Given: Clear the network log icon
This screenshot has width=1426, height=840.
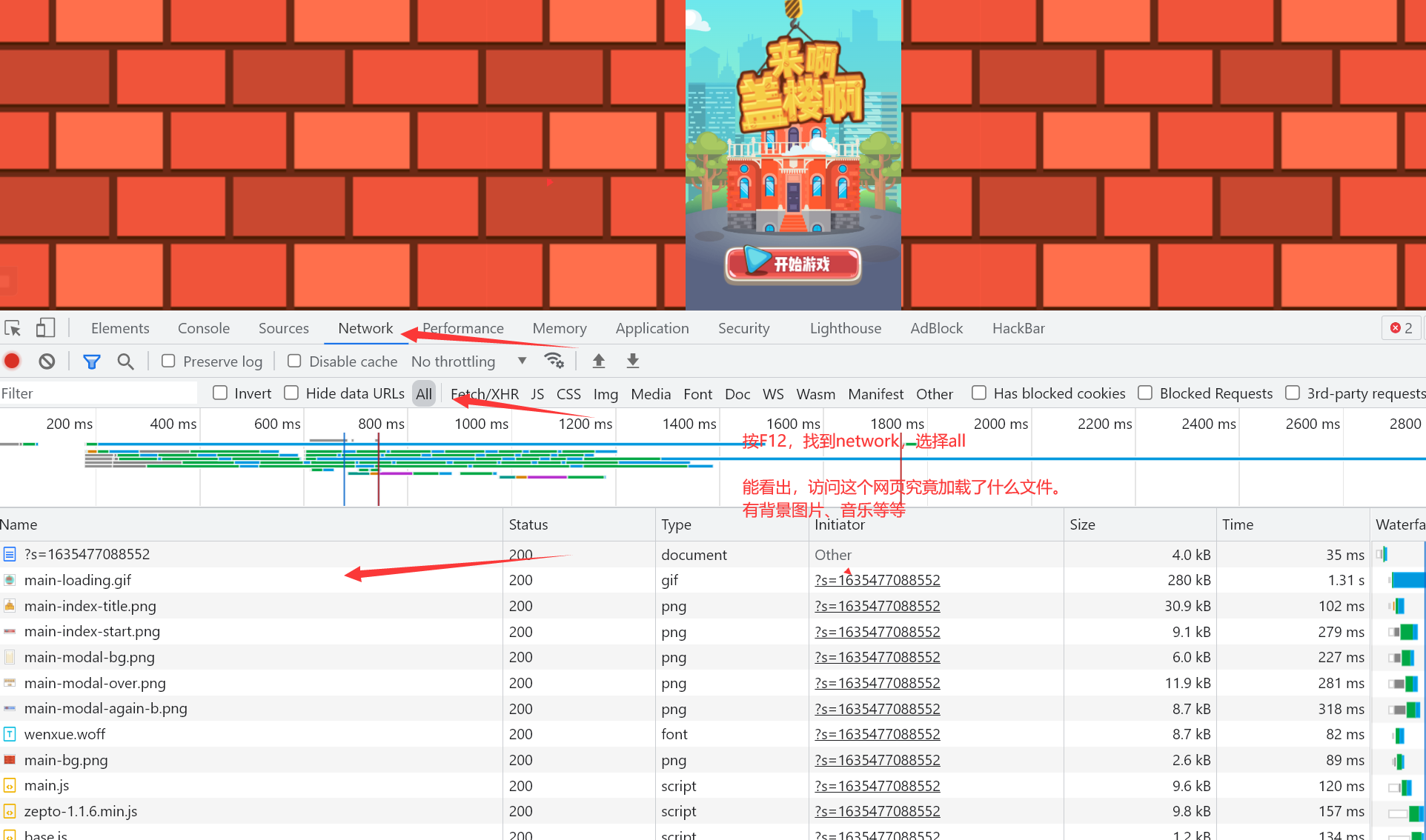Looking at the screenshot, I should [47, 361].
